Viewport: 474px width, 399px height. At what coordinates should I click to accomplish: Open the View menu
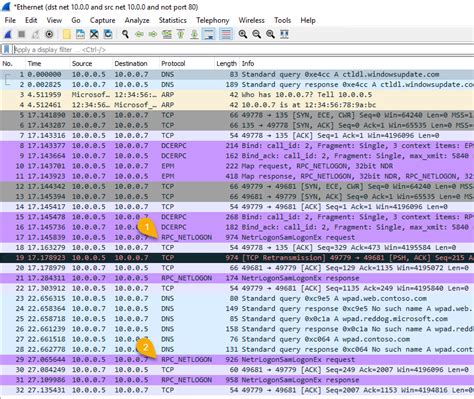[54, 20]
